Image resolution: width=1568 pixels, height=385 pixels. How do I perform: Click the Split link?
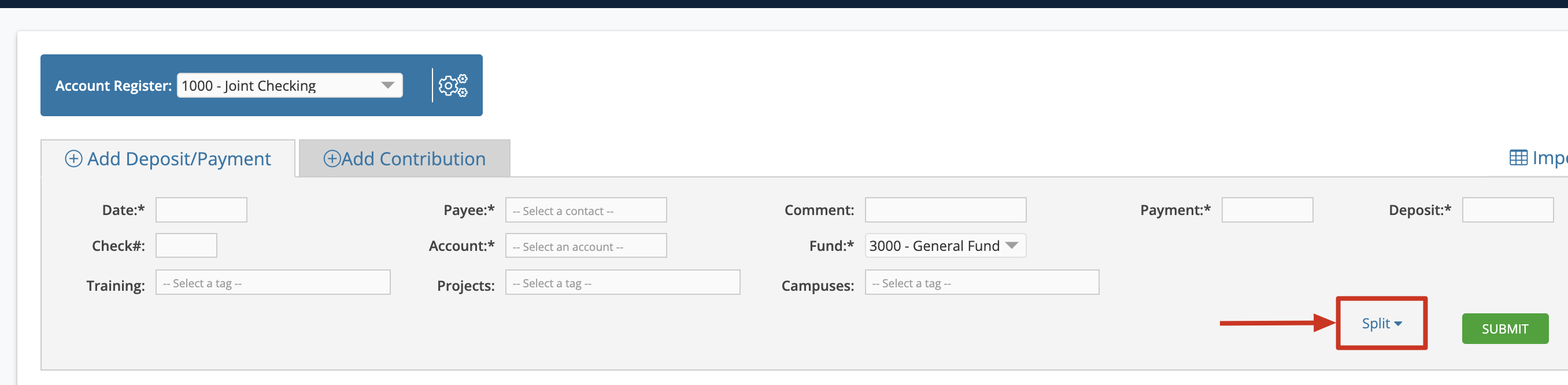1375,323
